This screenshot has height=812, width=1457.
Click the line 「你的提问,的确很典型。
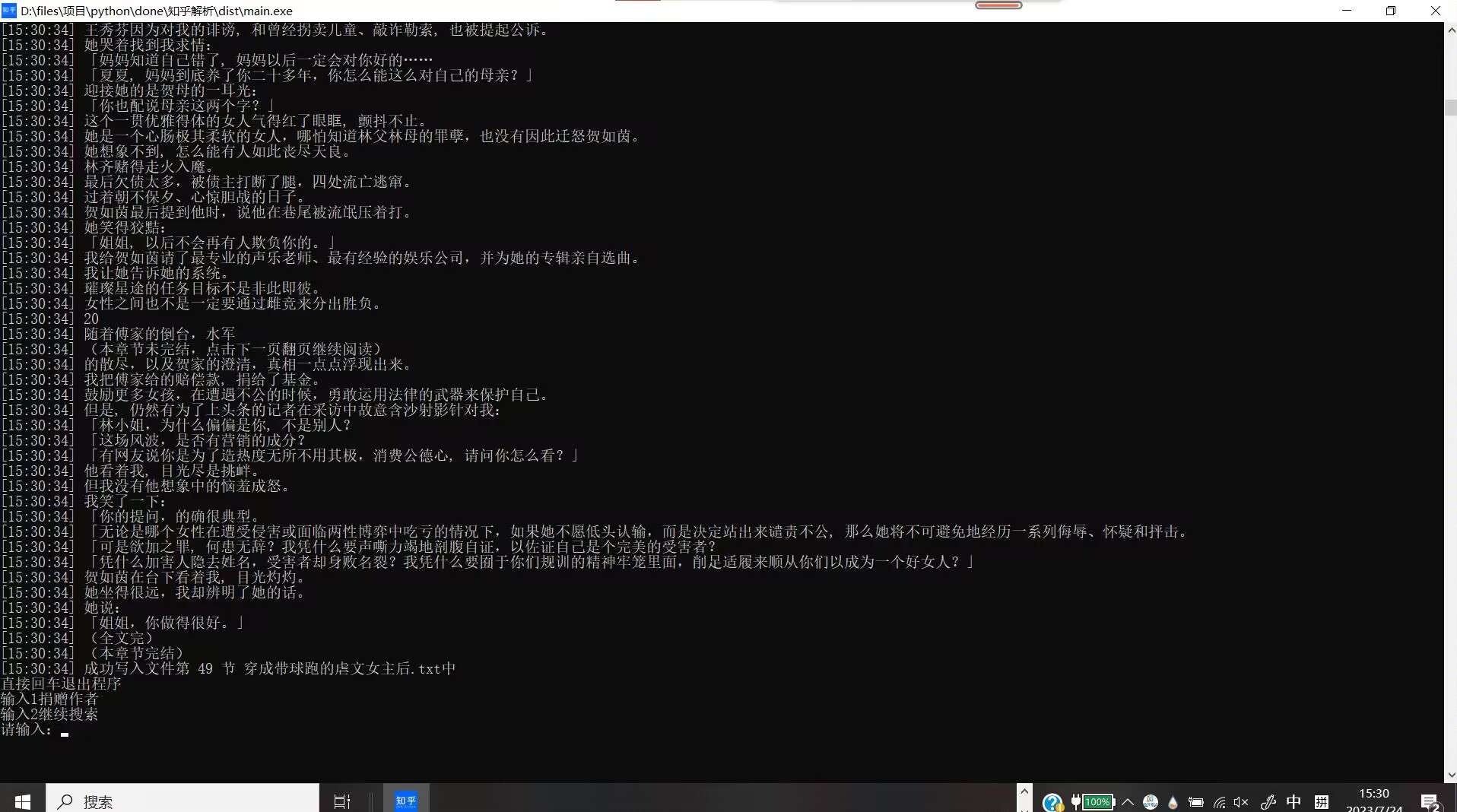click(x=131, y=516)
